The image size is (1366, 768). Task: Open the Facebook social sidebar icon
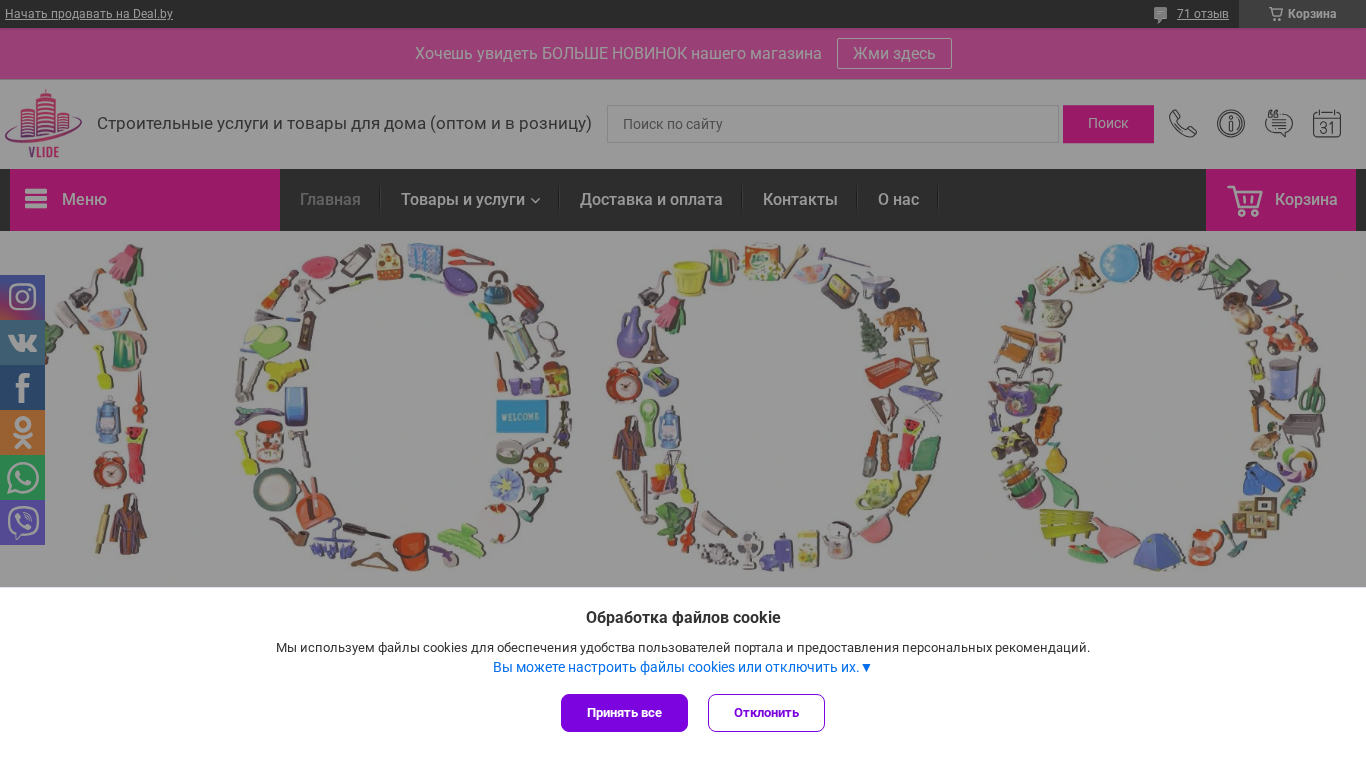coord(22,387)
